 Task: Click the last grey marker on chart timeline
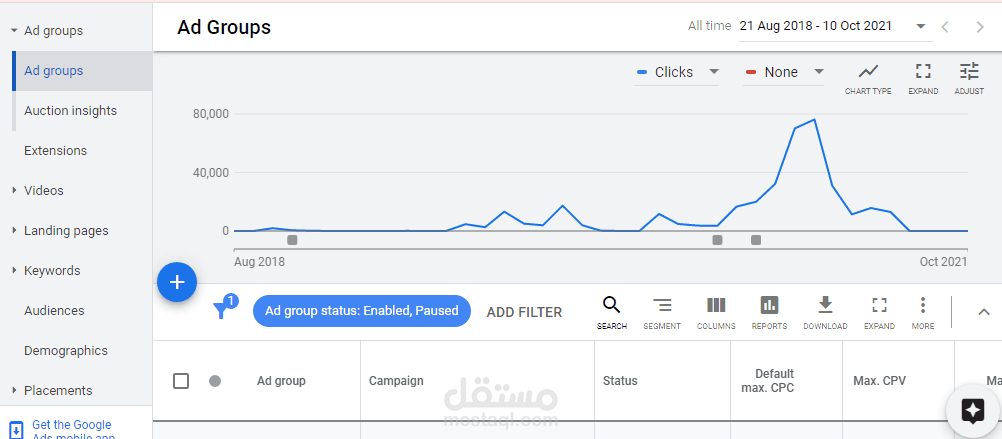756,240
